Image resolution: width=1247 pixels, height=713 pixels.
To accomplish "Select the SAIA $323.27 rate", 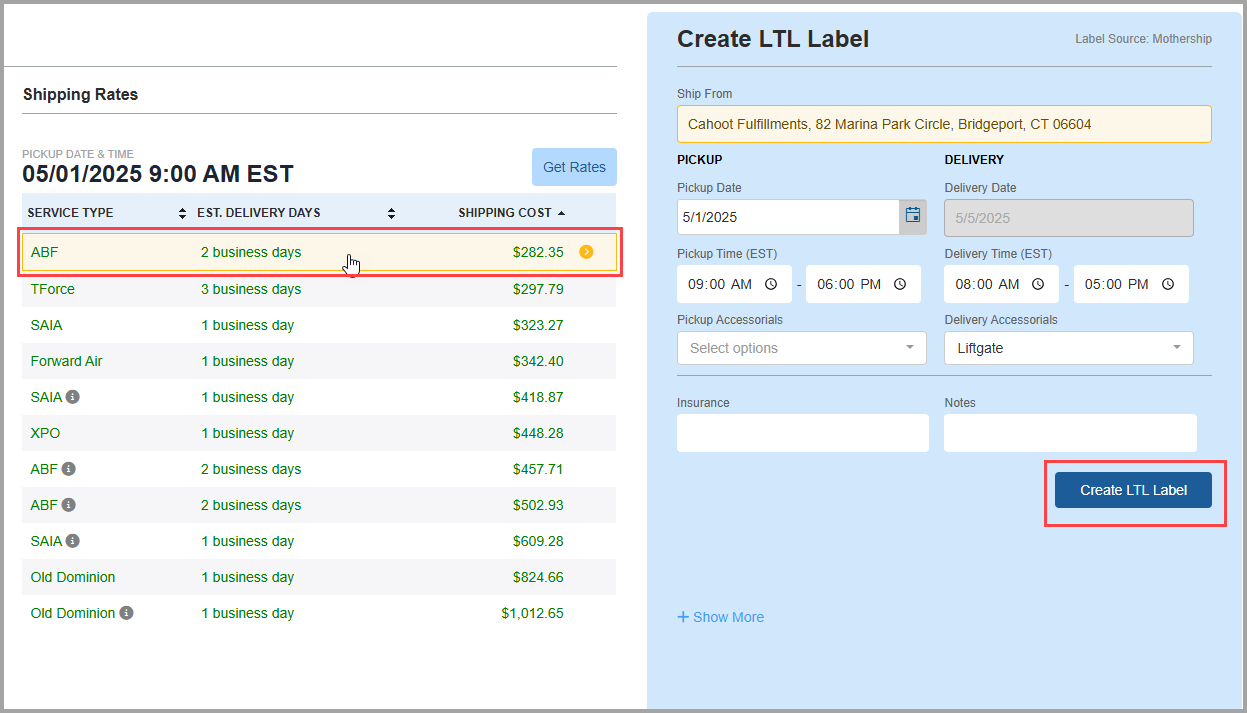I will coord(319,325).
